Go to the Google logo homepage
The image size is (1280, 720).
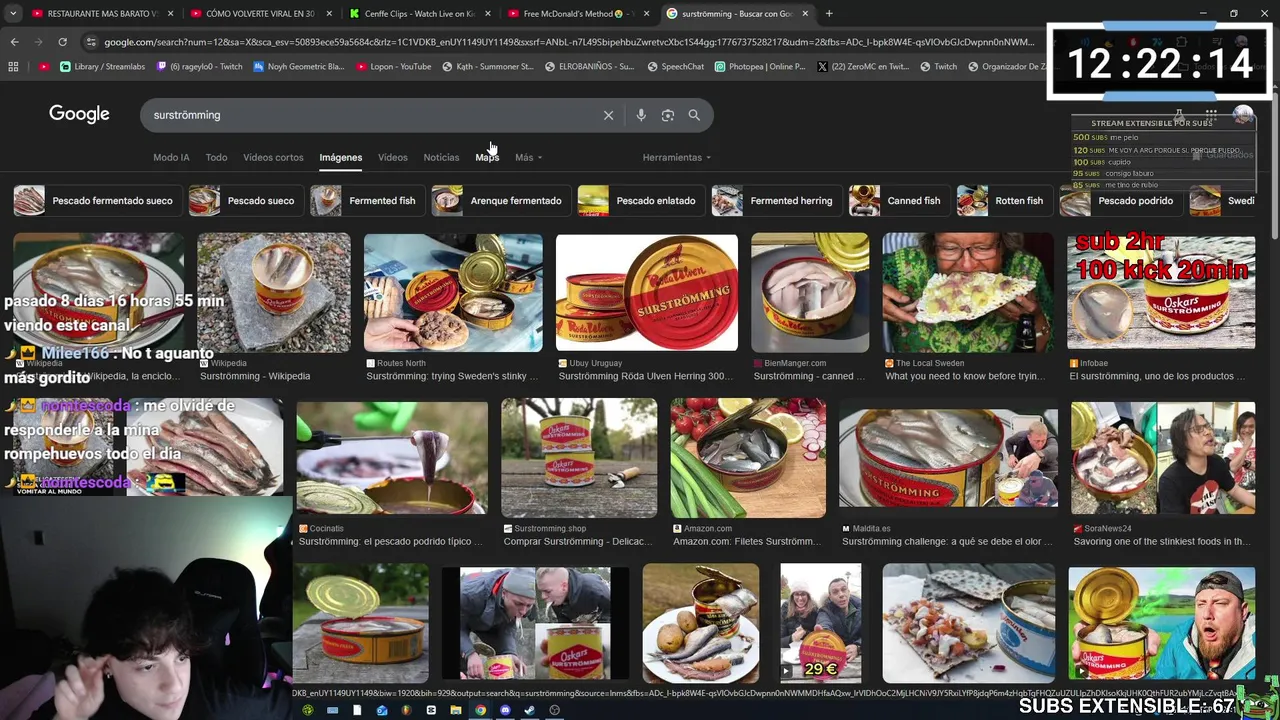pos(79,114)
